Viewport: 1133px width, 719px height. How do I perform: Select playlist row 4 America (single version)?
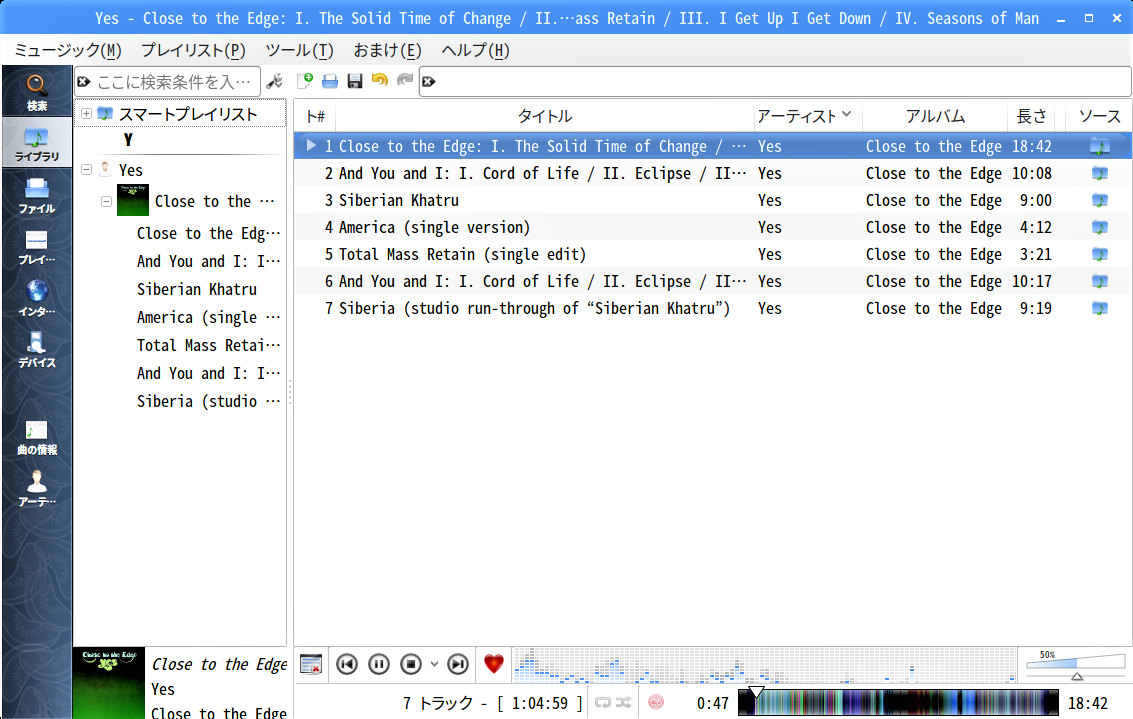(712, 227)
